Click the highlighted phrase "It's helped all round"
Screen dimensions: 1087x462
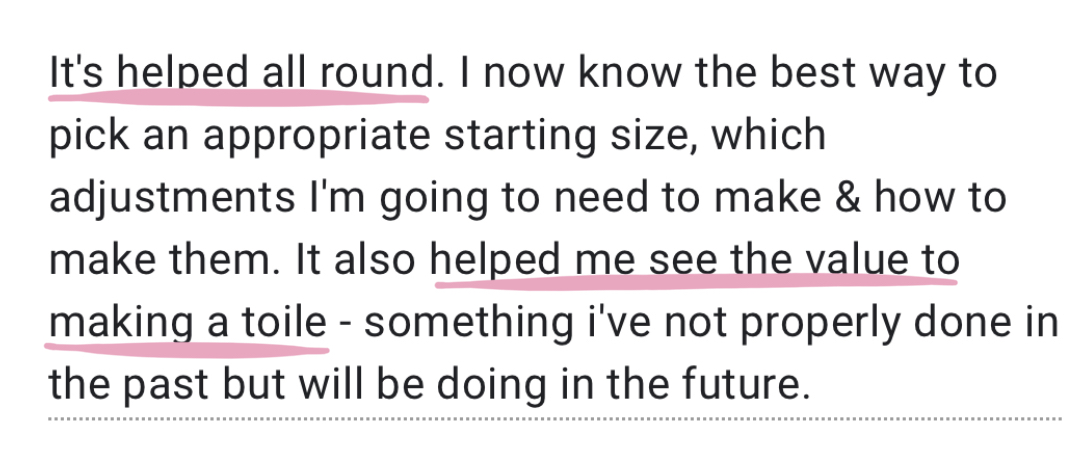point(239,75)
